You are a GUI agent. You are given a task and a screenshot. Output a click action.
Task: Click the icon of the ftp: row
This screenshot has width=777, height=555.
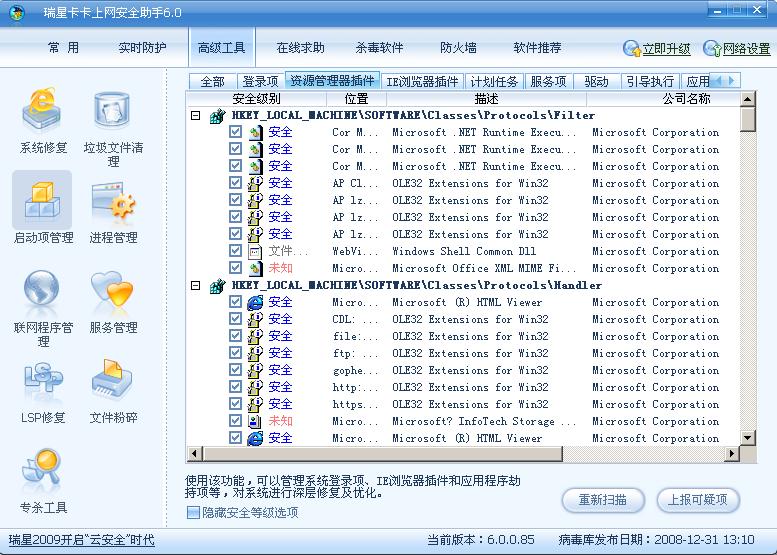click(x=255, y=353)
